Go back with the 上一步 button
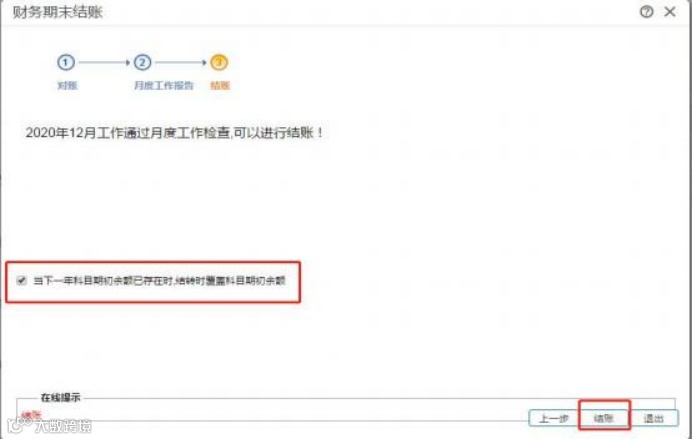Image resolution: width=692 pixels, height=440 pixels. pos(554,418)
